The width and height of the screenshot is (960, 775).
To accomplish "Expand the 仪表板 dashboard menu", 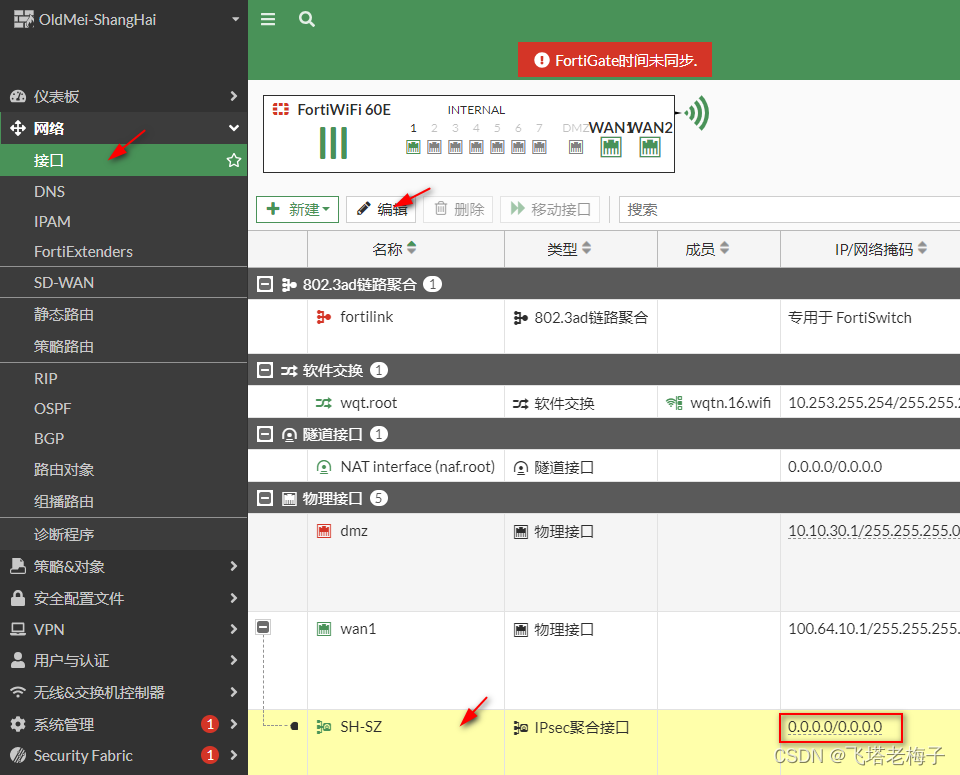I will coord(124,96).
